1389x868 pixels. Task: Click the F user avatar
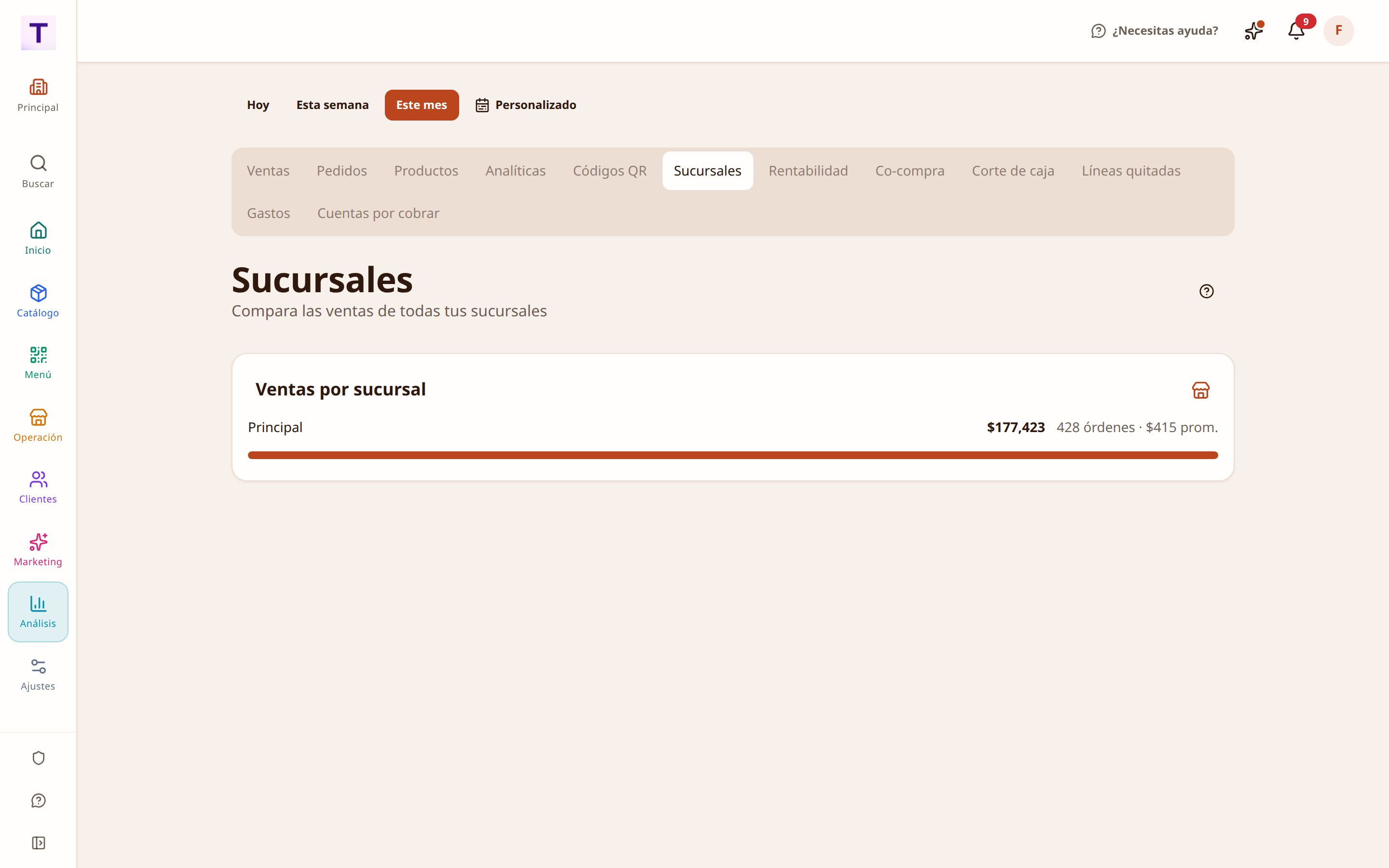pyautogui.click(x=1338, y=30)
